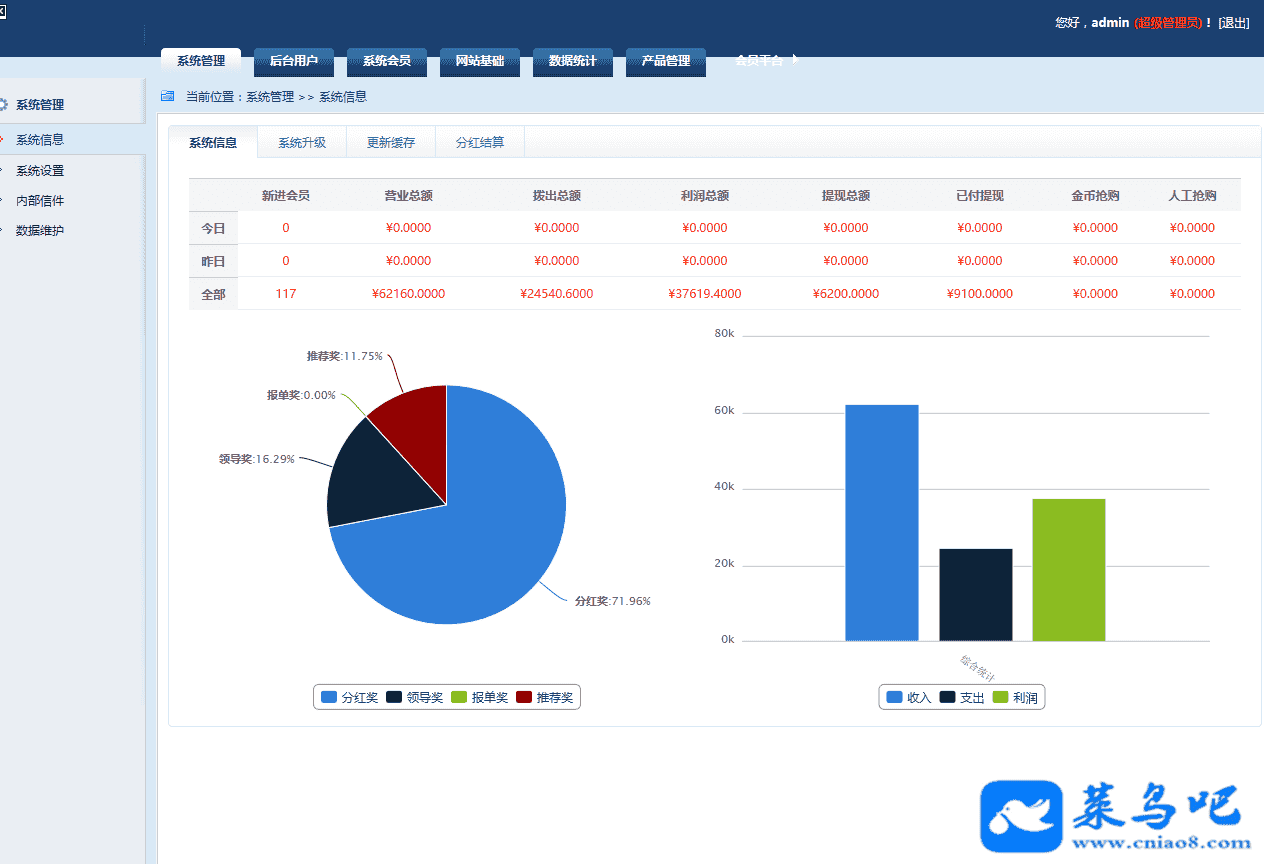1264x864 pixels.
Task: Select 数据维护 in the left sidebar
Action: [x=40, y=231]
